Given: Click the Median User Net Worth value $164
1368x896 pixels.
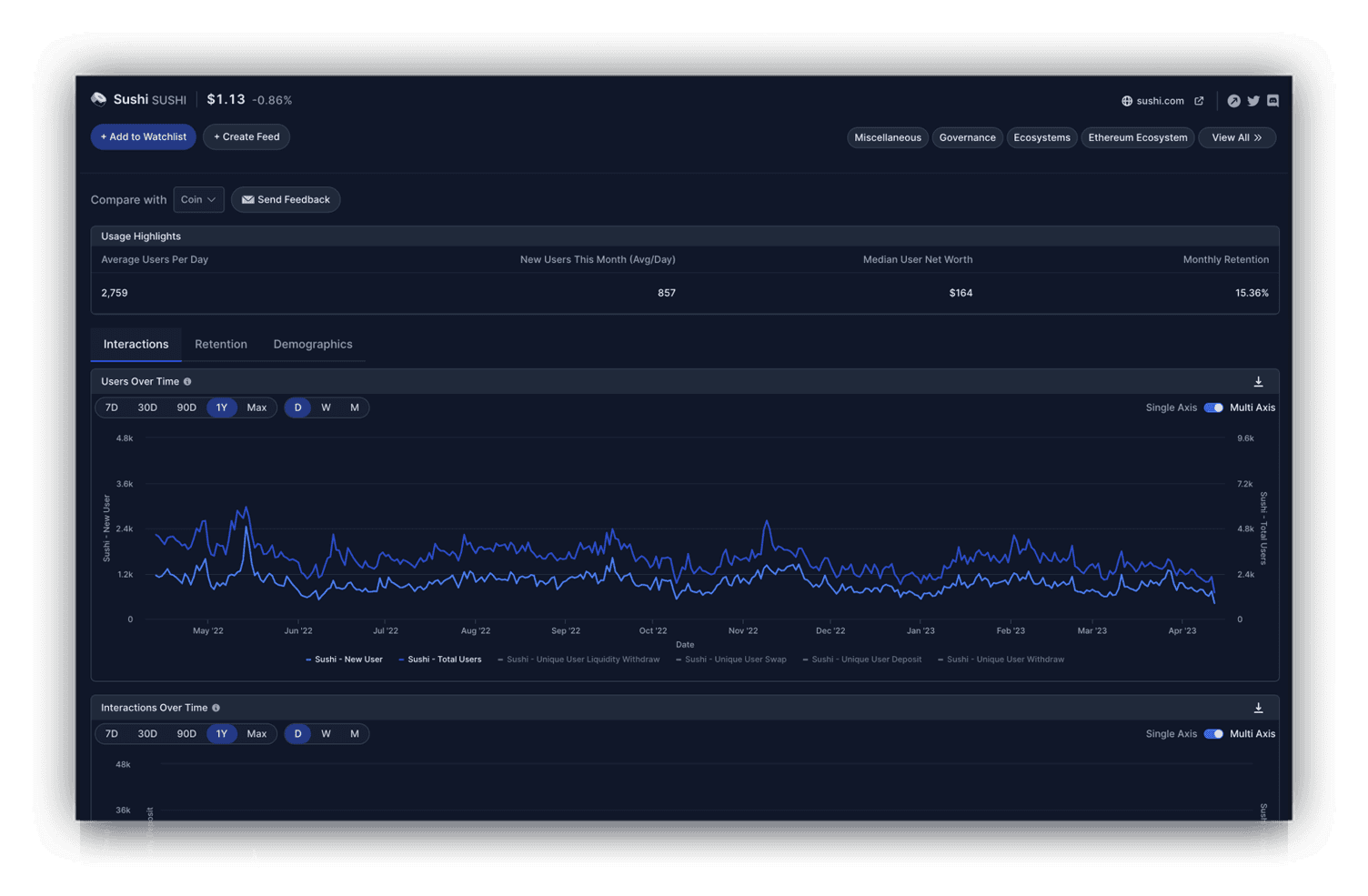Looking at the screenshot, I should (x=961, y=293).
